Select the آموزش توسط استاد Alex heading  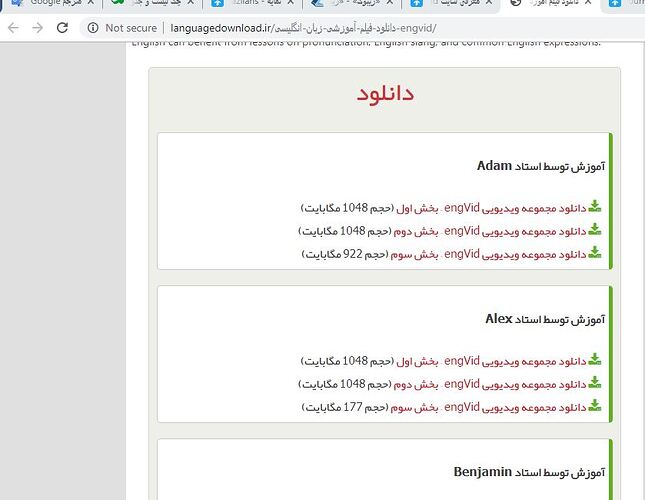click(x=545, y=319)
